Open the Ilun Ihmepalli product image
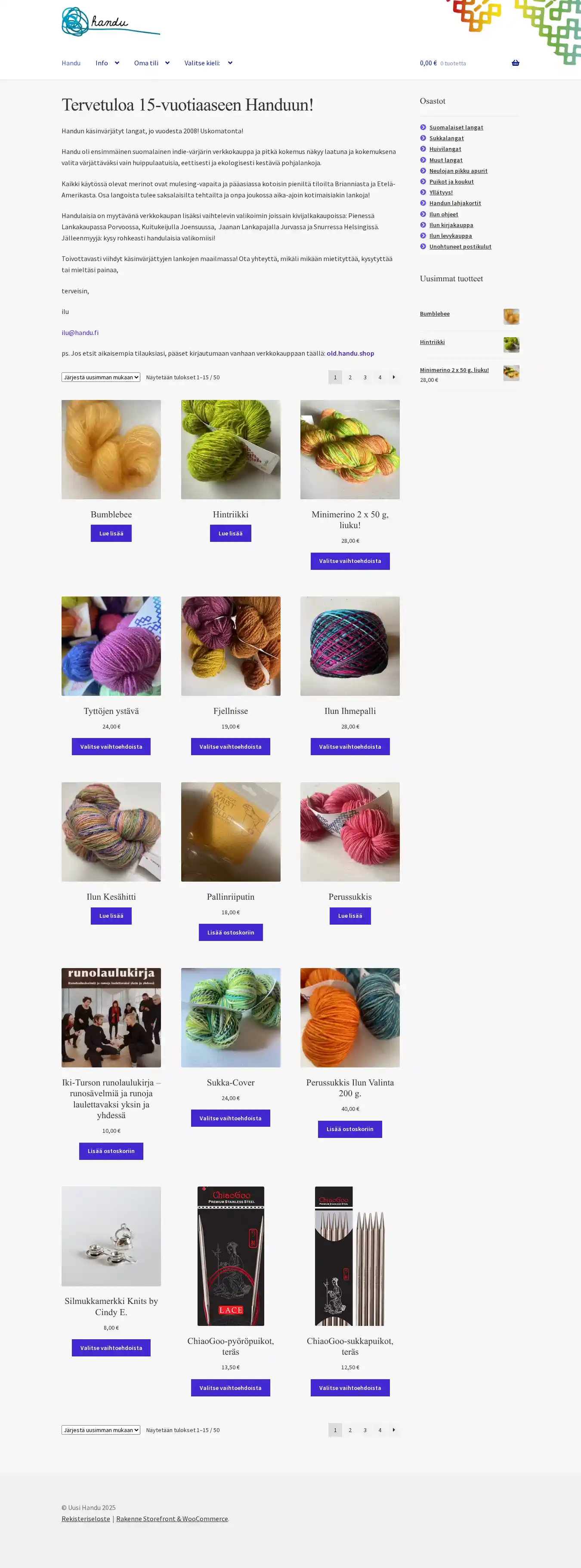The image size is (581, 1568). click(x=350, y=646)
